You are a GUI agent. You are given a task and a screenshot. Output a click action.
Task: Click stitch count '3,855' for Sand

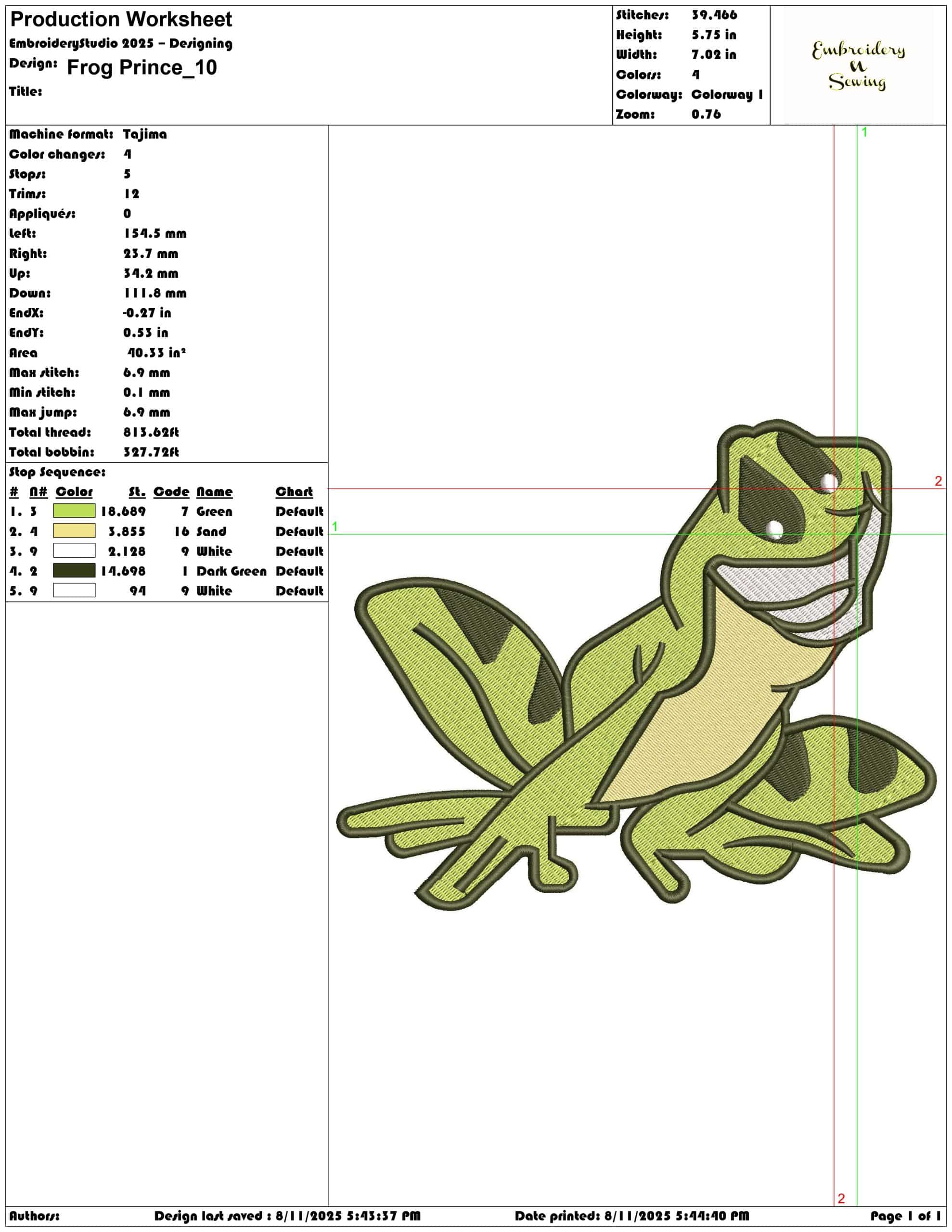tap(127, 531)
